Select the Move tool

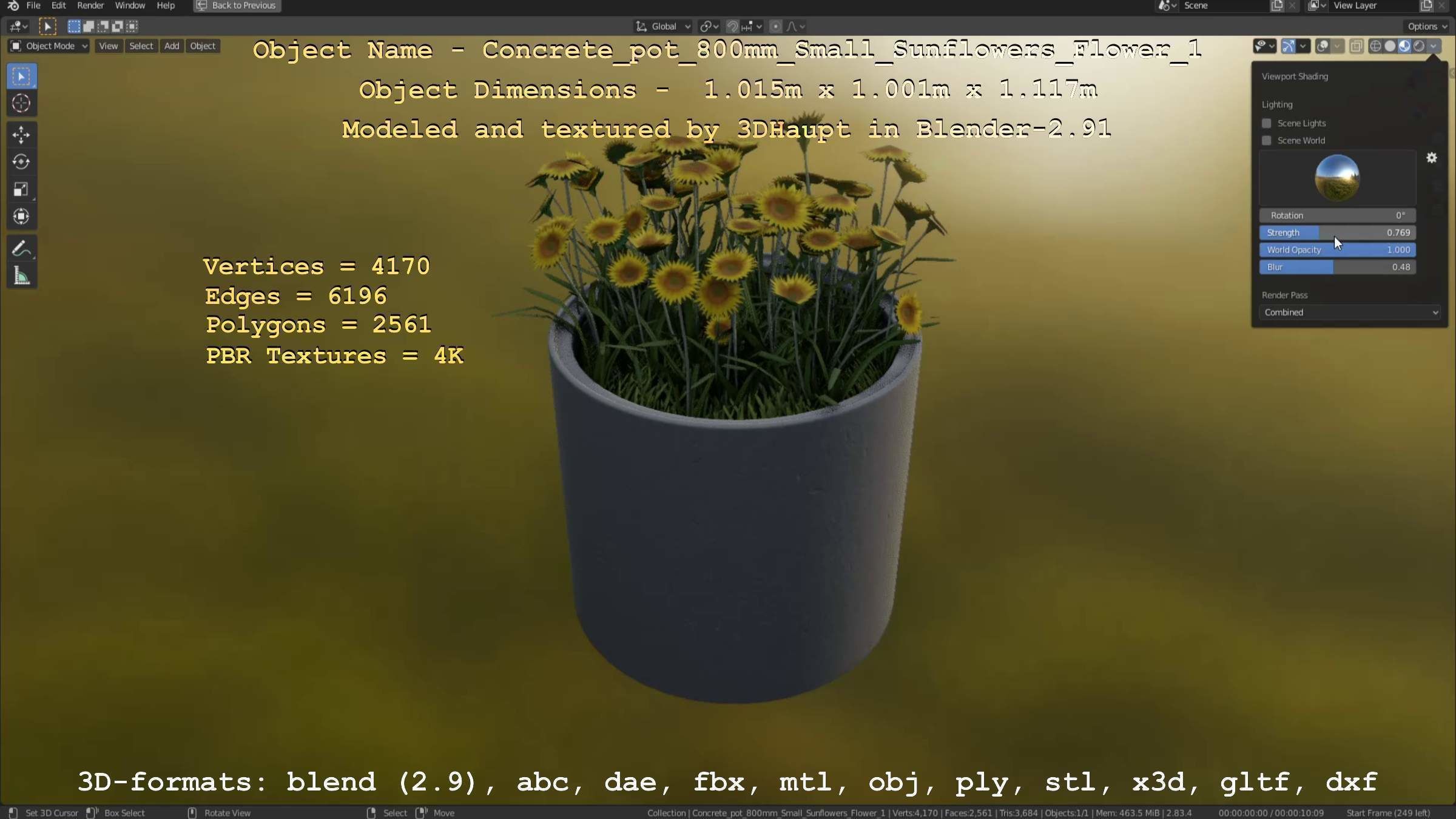click(21, 135)
